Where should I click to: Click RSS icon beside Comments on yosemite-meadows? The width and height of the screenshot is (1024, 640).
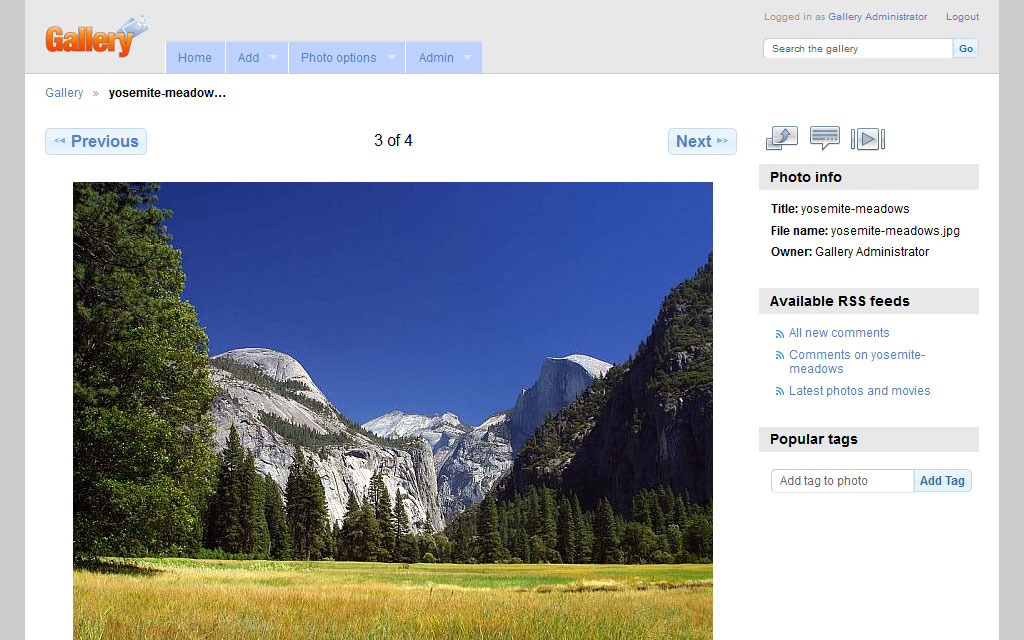pyautogui.click(x=780, y=356)
